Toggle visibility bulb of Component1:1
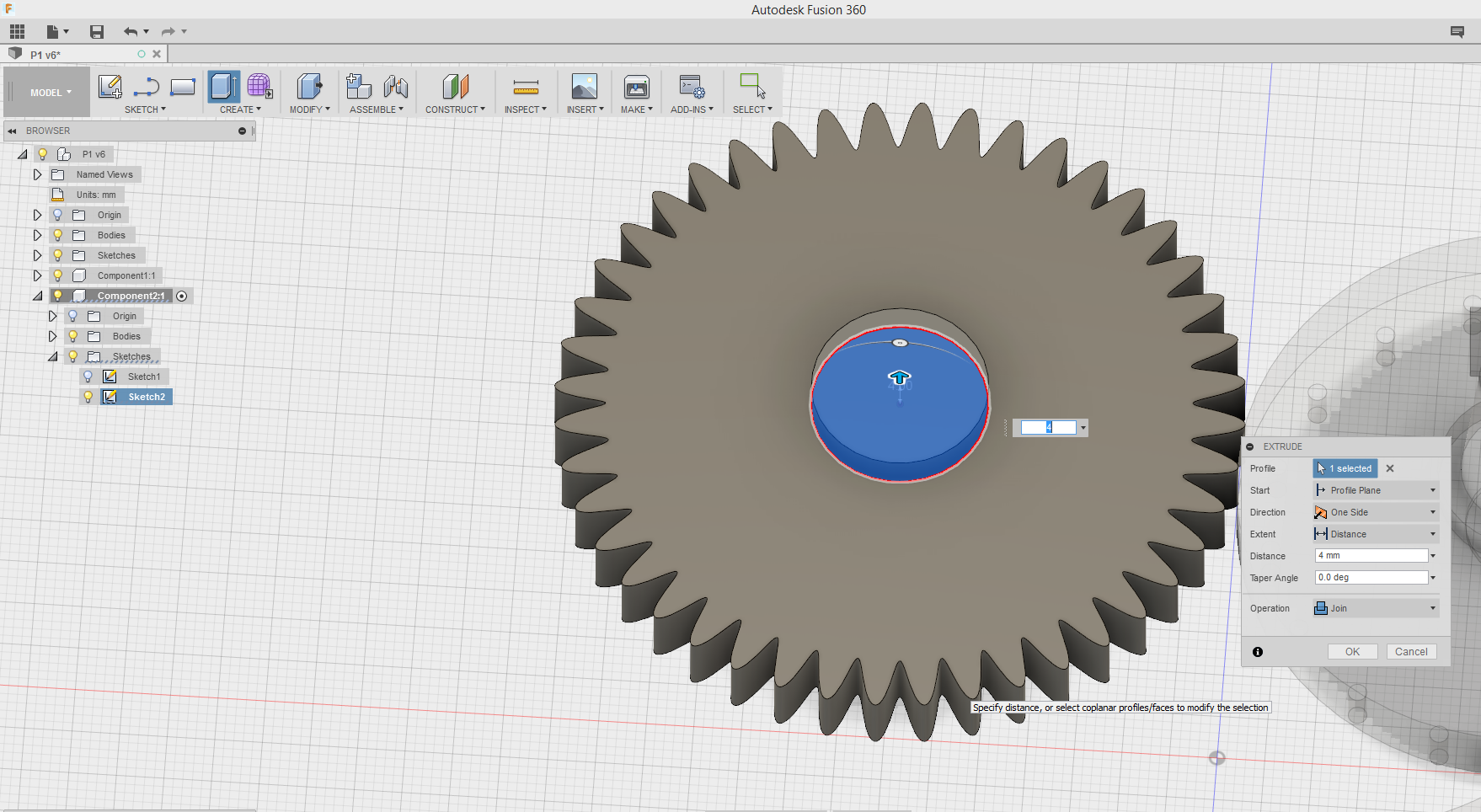 click(57, 275)
